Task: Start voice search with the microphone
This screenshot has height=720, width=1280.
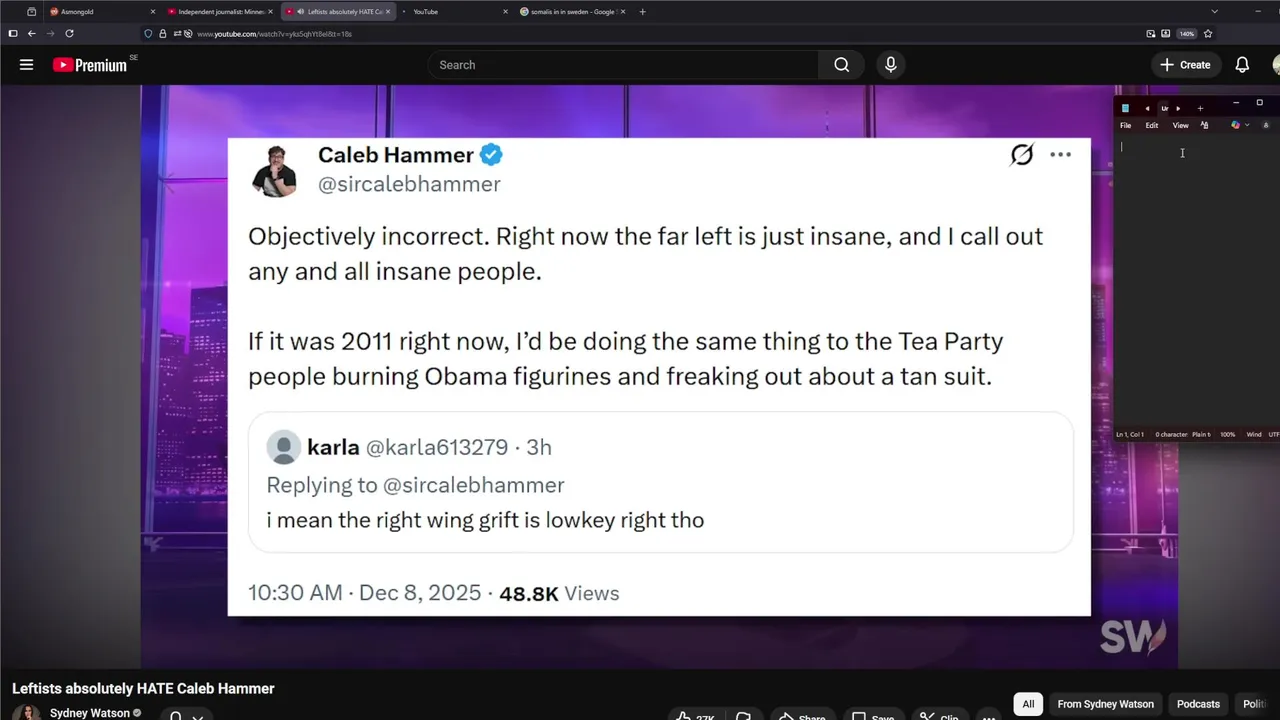Action: coord(891,65)
